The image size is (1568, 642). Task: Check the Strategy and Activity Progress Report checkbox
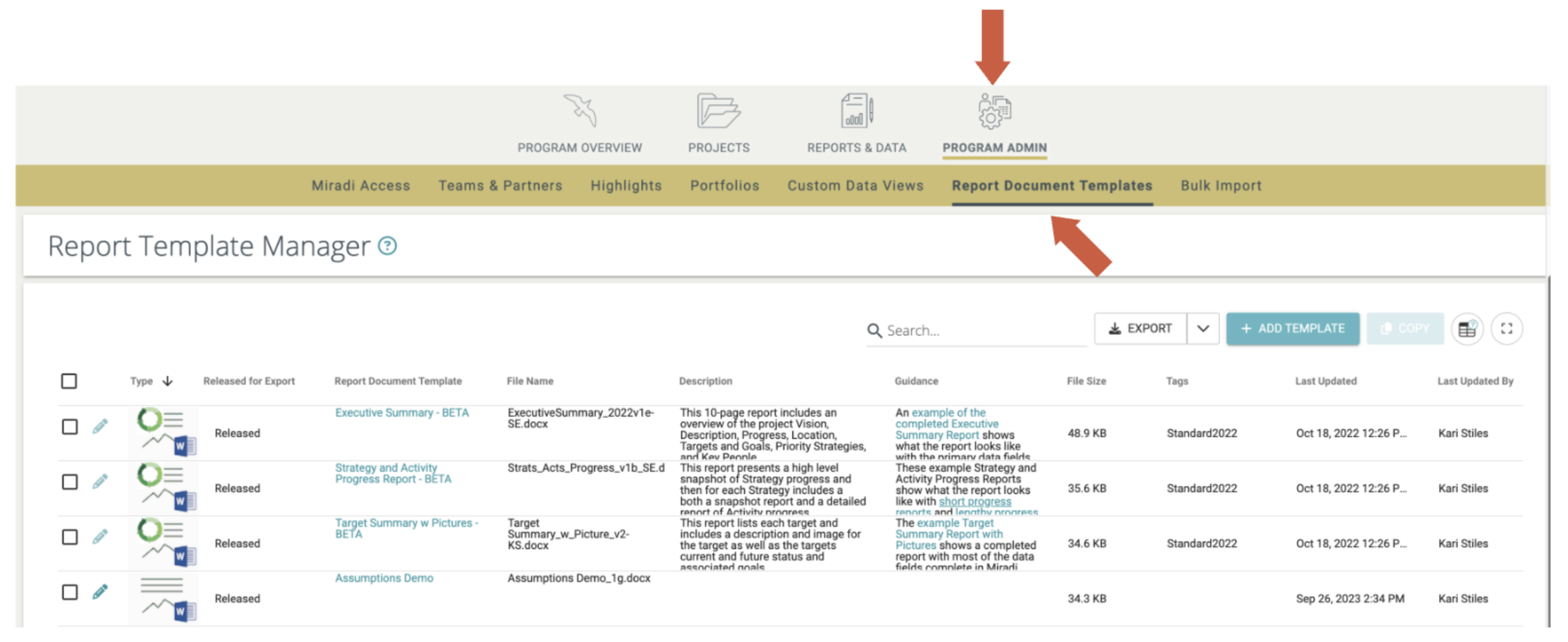pos(69,481)
